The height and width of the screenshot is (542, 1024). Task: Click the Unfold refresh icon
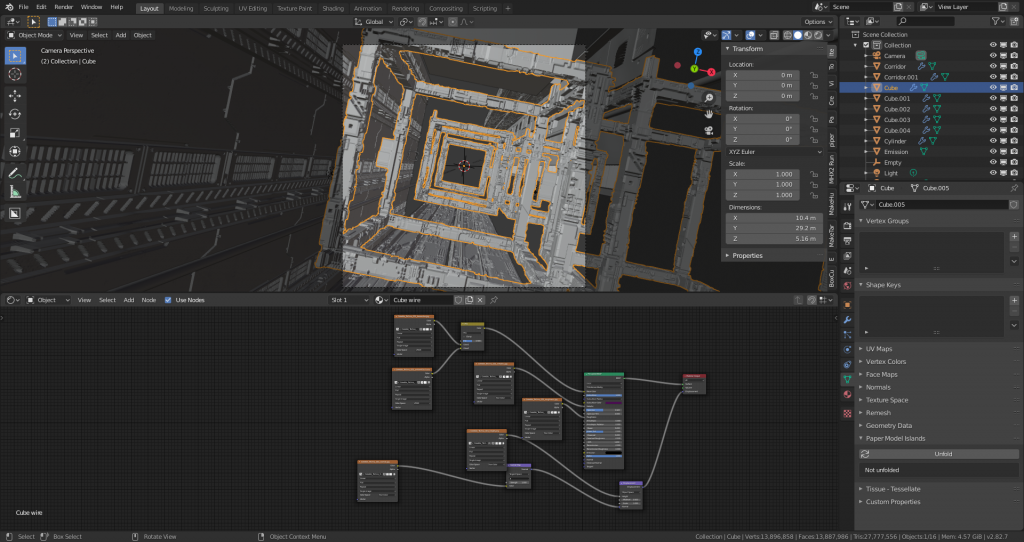click(865, 454)
